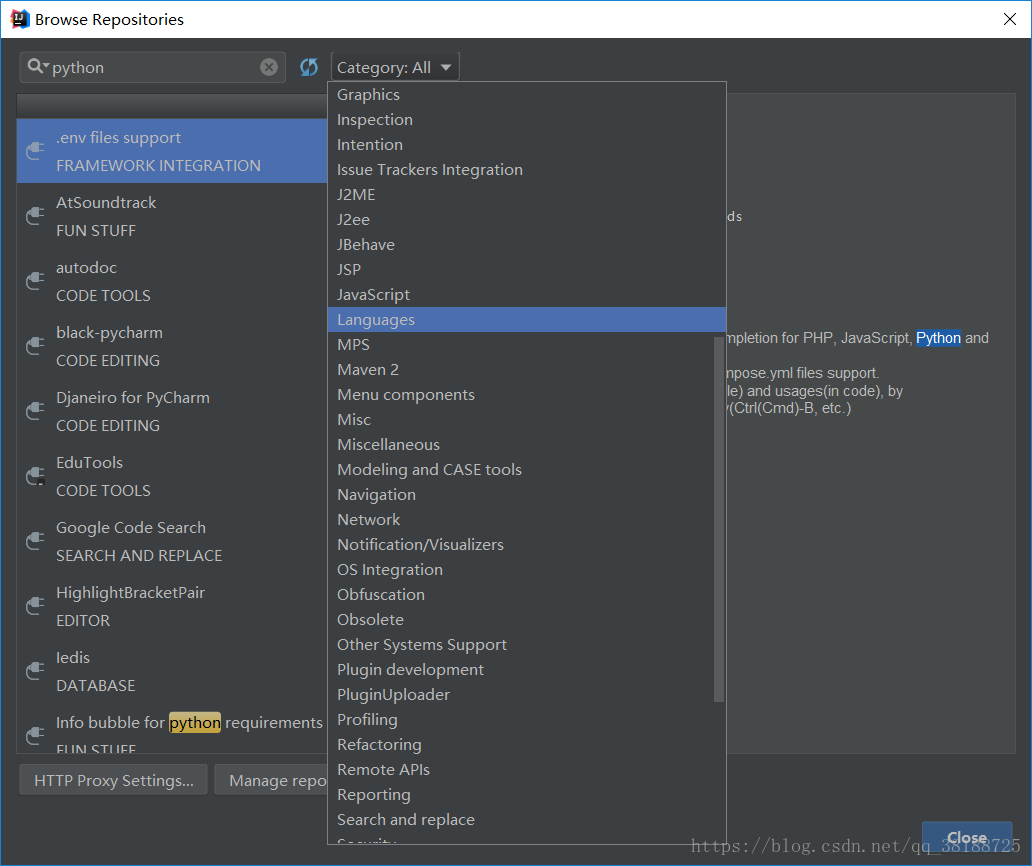Screen dimensions: 1032x866
Task: Click plug icon beside .env files support
Action: click(x=35, y=151)
